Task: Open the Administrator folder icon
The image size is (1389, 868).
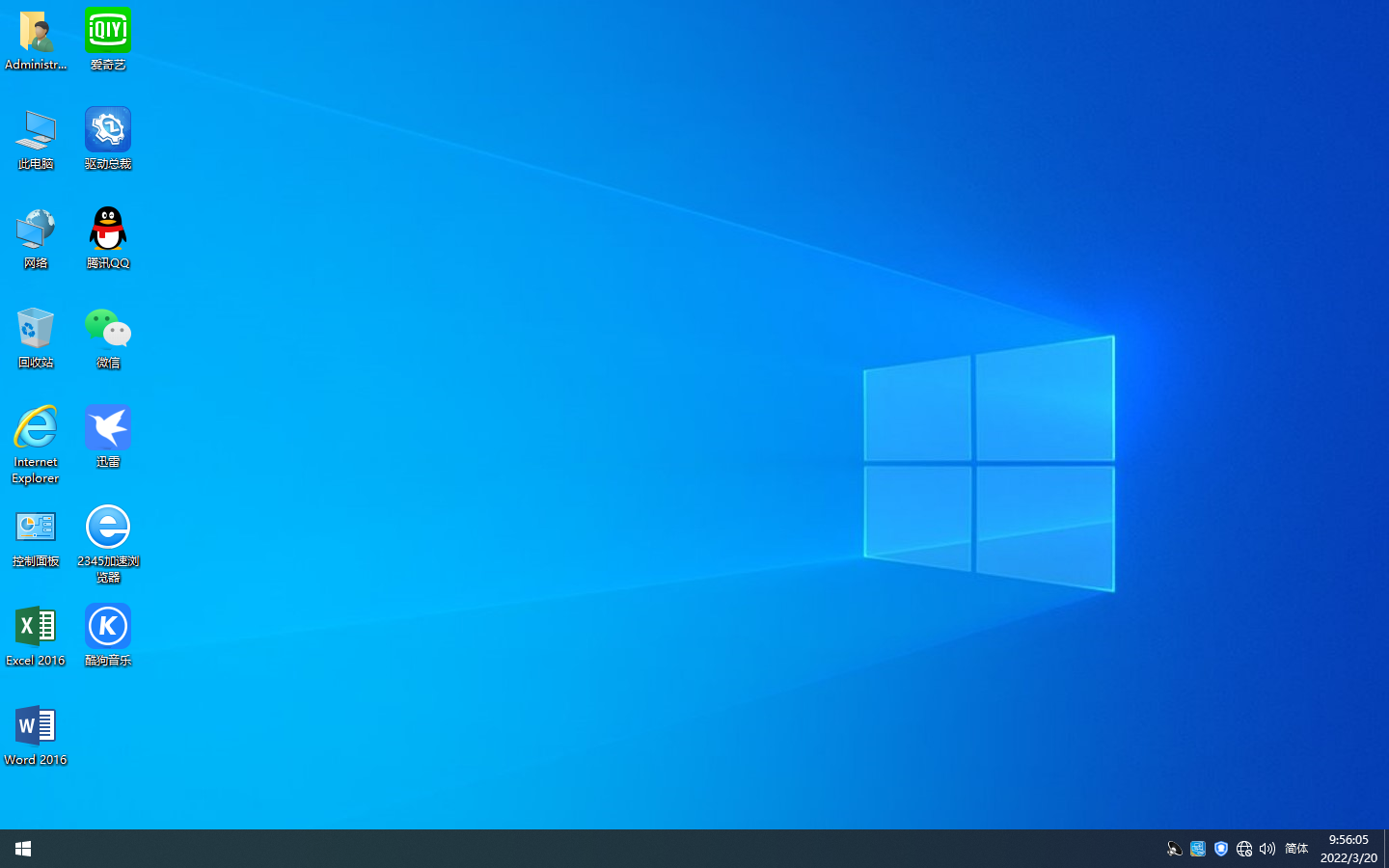Action: pyautogui.click(x=36, y=39)
